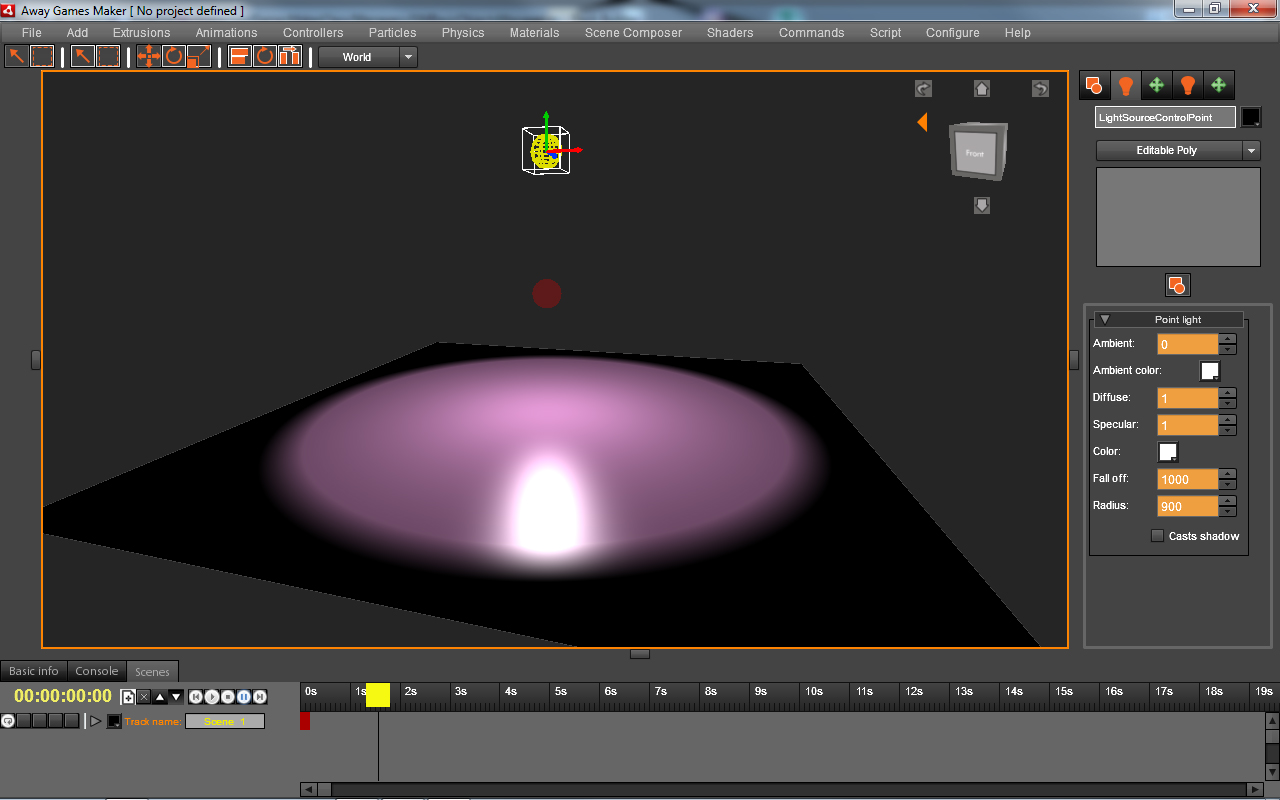Click the Front face of view cube

click(975, 153)
